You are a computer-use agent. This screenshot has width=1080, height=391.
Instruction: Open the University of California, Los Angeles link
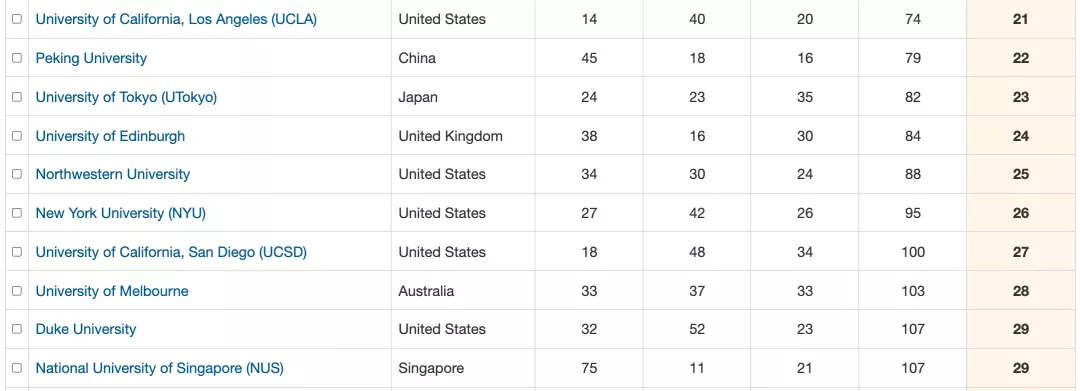coord(176,19)
